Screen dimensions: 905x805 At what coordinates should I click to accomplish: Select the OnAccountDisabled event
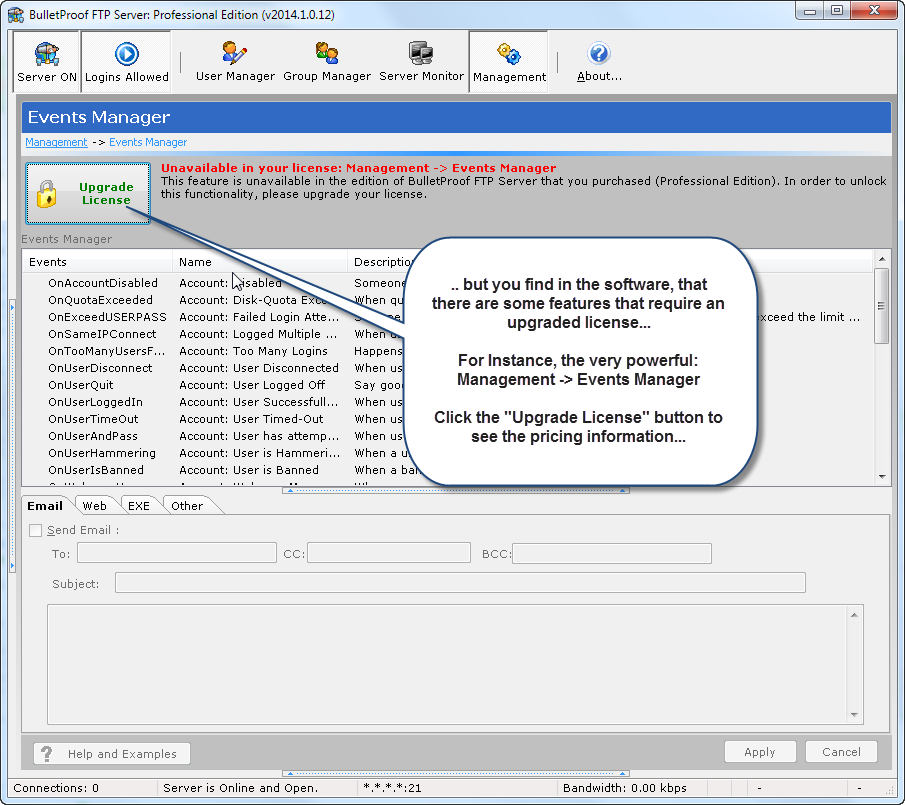(x=103, y=283)
